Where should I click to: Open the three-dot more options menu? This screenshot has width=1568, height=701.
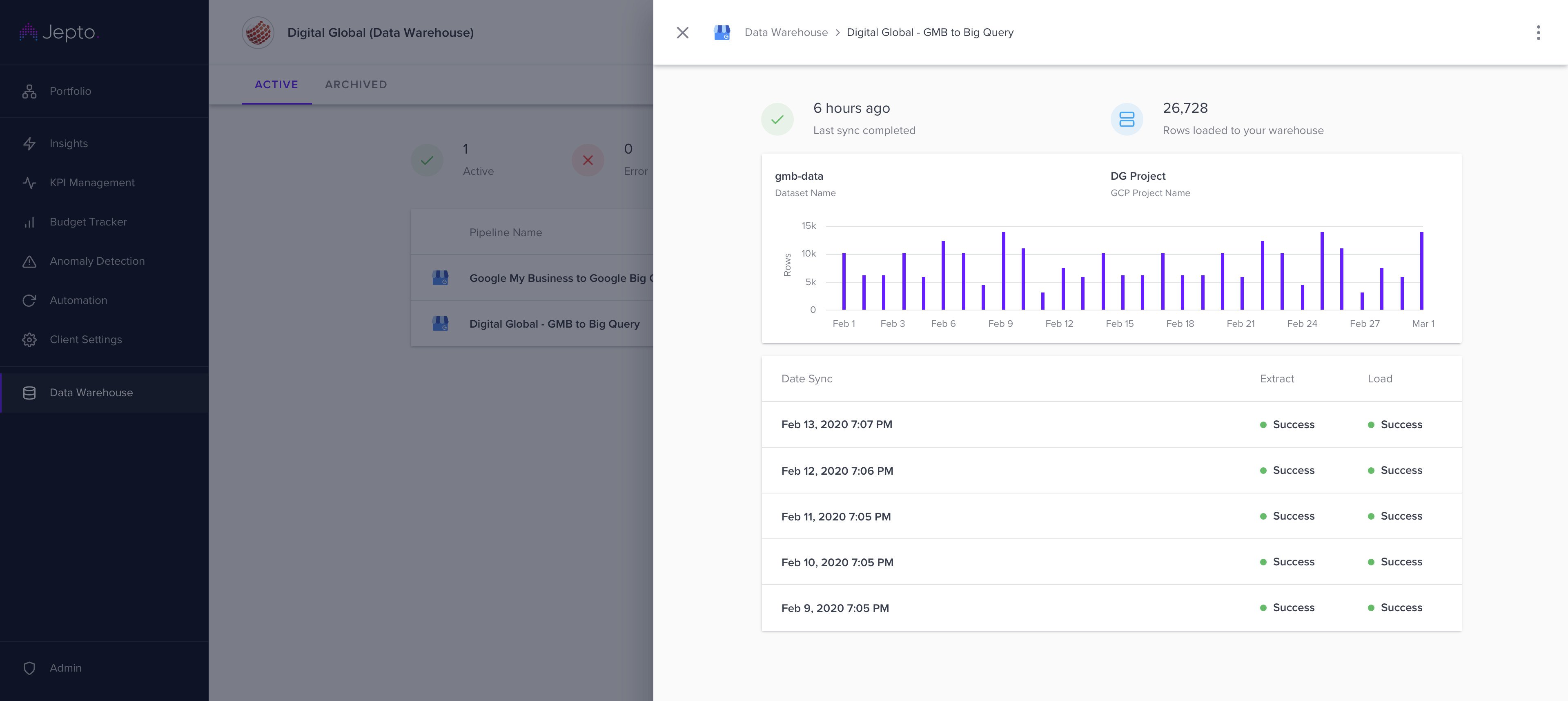[x=1538, y=32]
